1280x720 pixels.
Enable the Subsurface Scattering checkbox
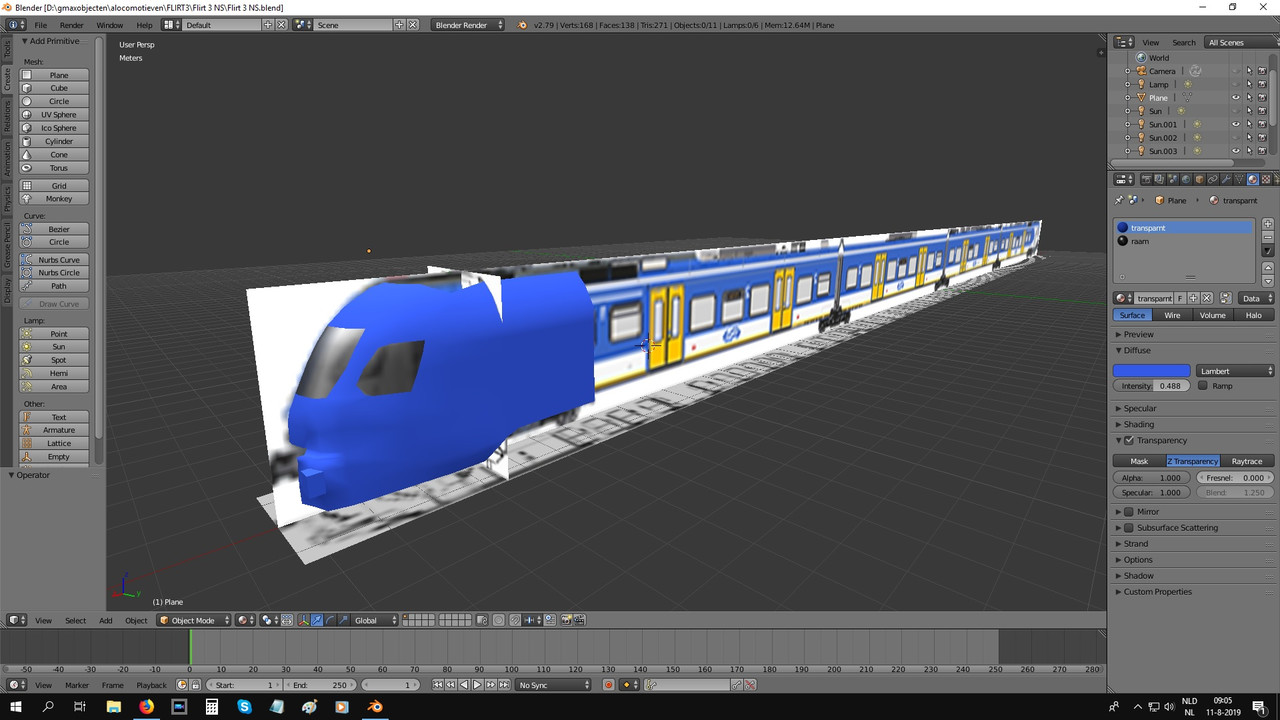pyautogui.click(x=1129, y=528)
